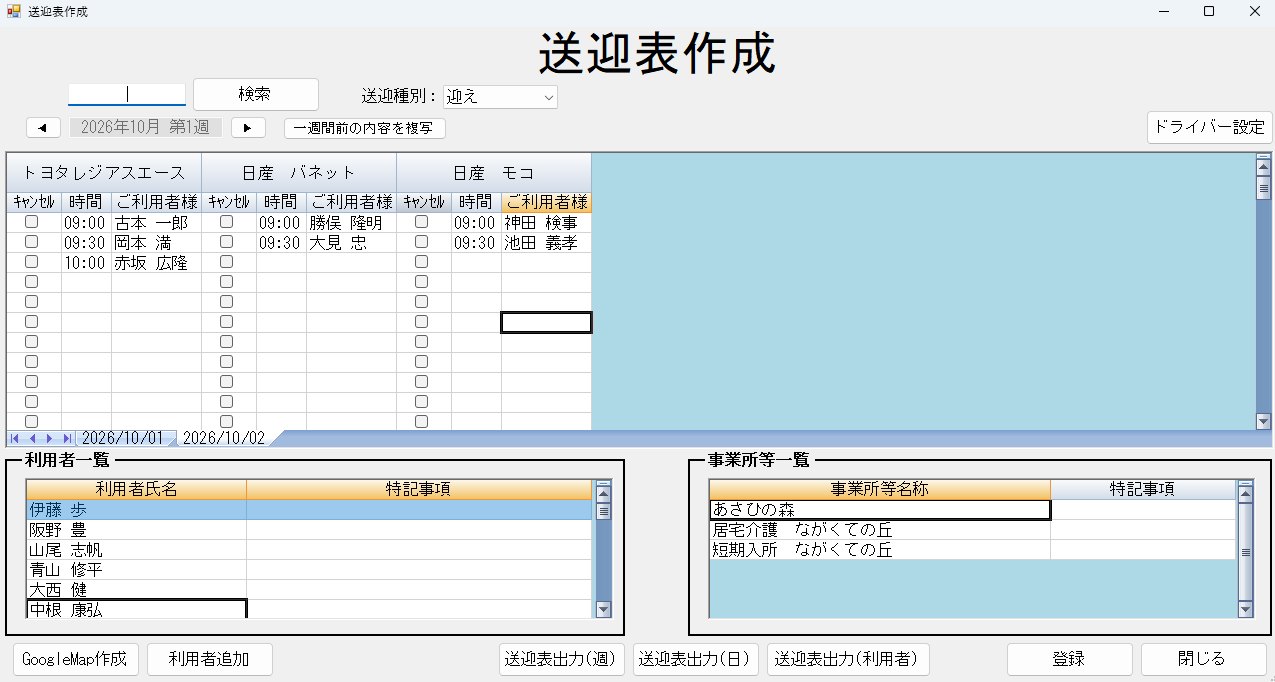
Task: Click 利用者一覧 list scrollbar down arrow
Action: (x=603, y=609)
